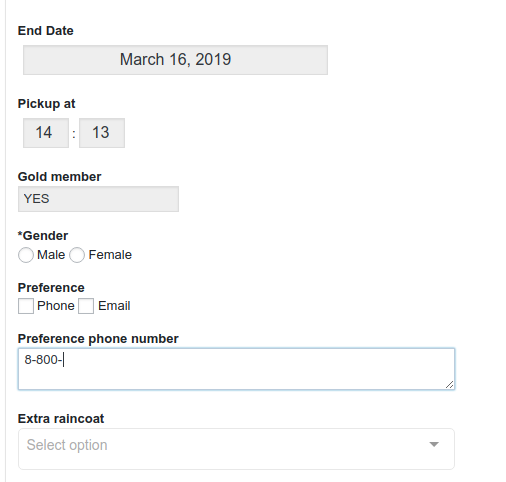
Task: Click the pickup hour field showing 14
Action: point(46,133)
